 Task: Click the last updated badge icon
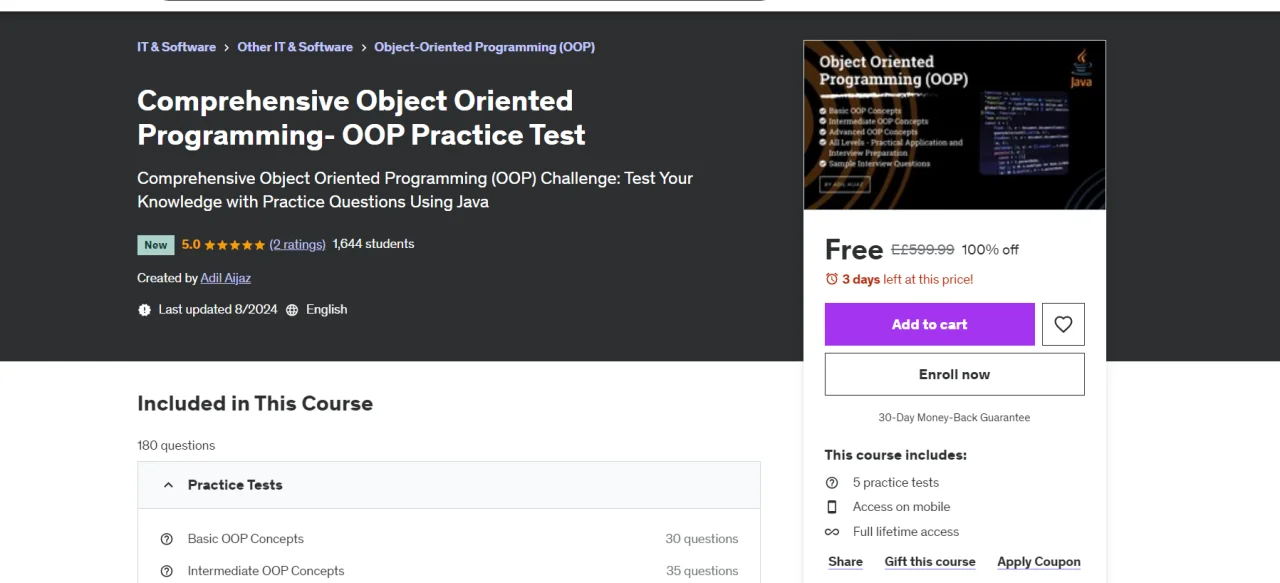(144, 310)
